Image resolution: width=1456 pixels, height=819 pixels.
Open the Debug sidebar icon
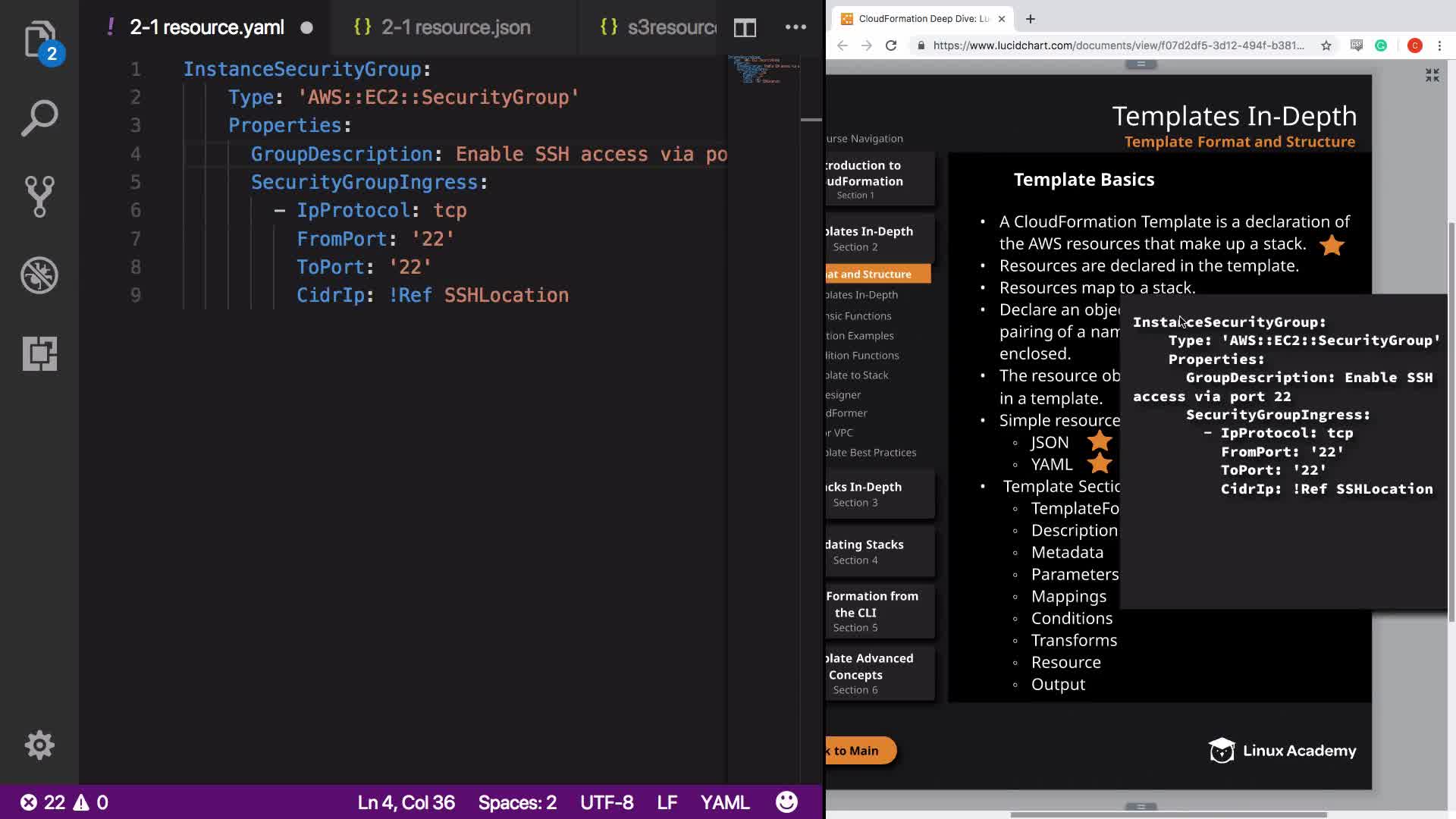tap(39, 275)
